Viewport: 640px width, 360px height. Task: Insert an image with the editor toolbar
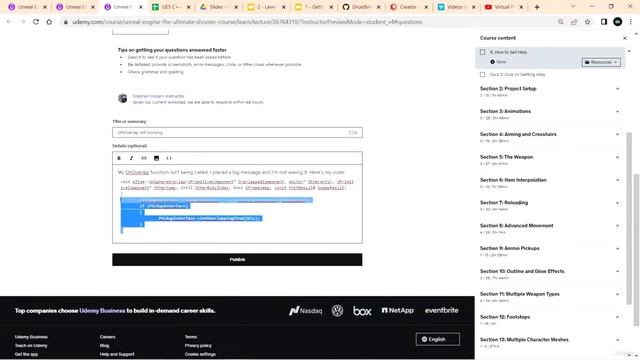click(x=156, y=158)
